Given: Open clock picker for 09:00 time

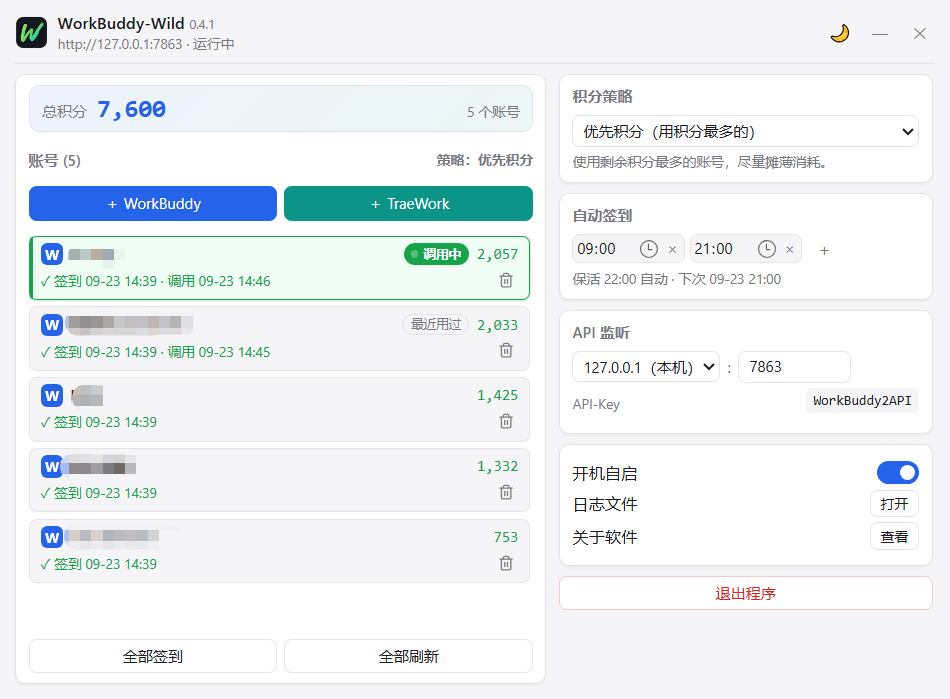Looking at the screenshot, I should click(x=648, y=249).
